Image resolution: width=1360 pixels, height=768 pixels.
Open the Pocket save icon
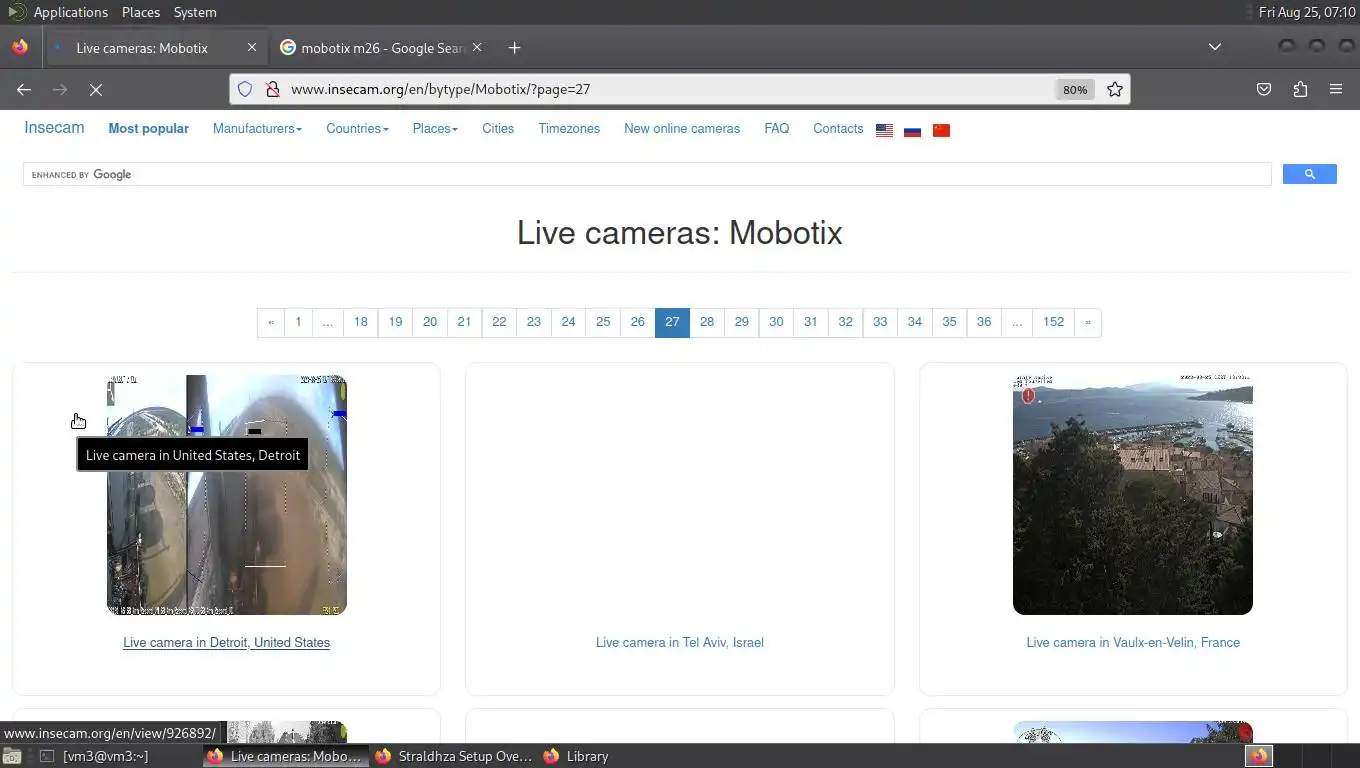pyautogui.click(x=1264, y=89)
